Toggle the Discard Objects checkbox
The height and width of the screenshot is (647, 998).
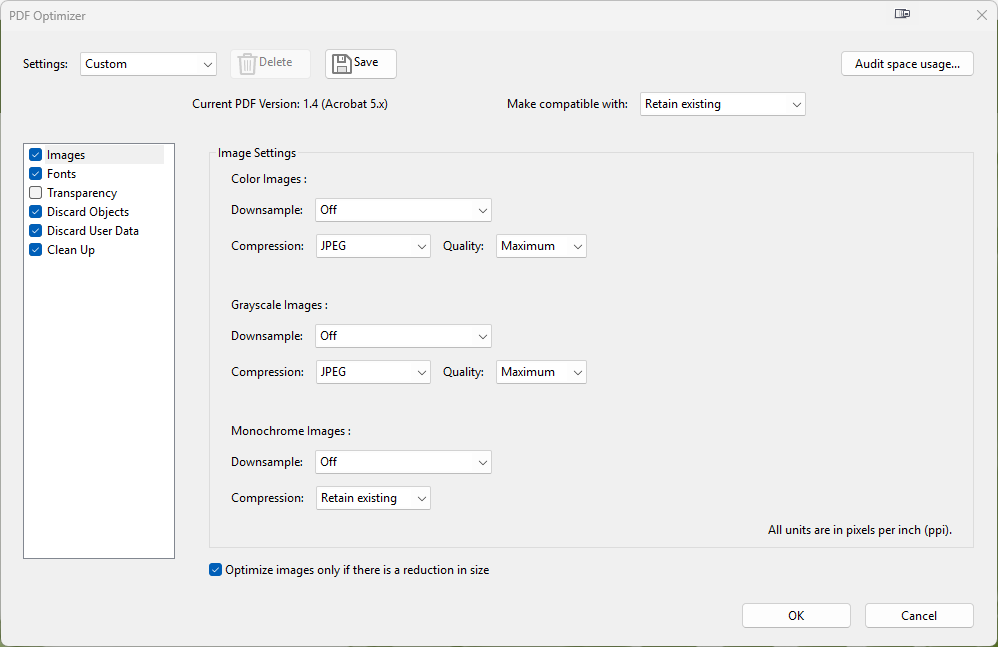point(36,212)
